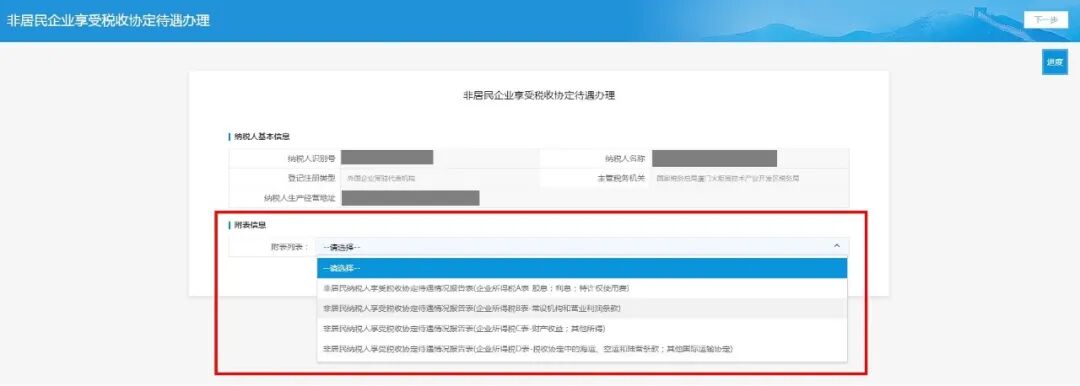Click the centered 非居民企业享受税收协定待遇办理 form title
This screenshot has width=1080, height=386.
[x=539, y=96]
